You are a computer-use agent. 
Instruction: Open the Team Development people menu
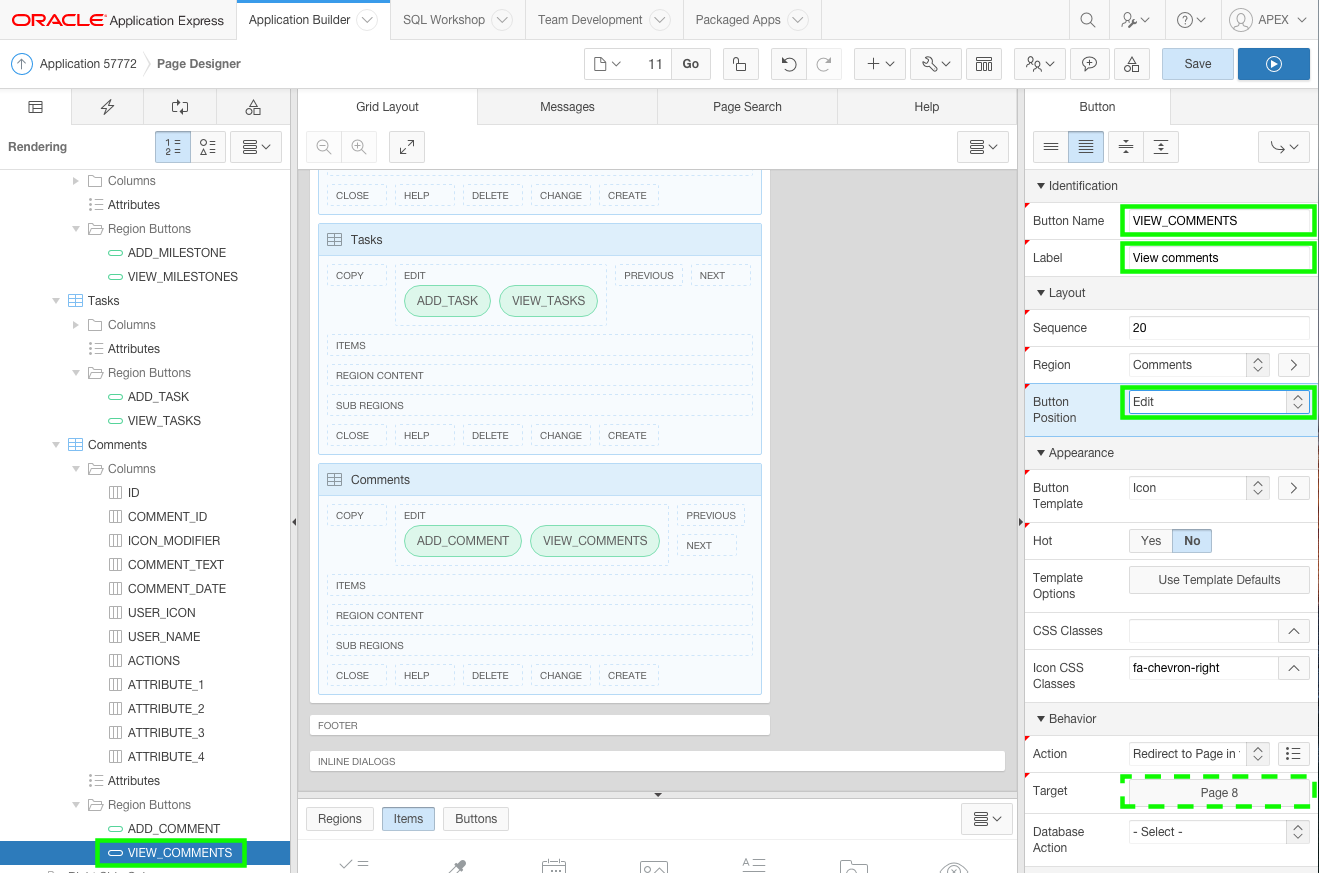click(1040, 64)
